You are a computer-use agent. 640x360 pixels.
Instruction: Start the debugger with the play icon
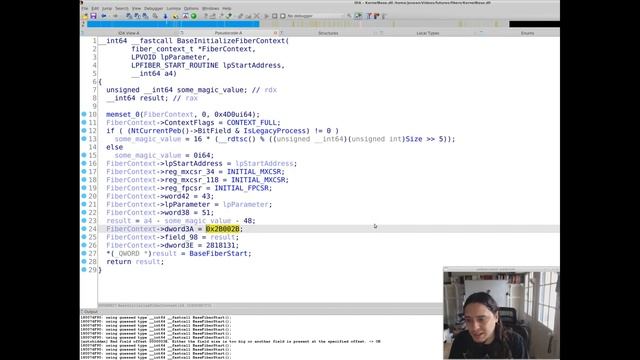tap(267, 16)
